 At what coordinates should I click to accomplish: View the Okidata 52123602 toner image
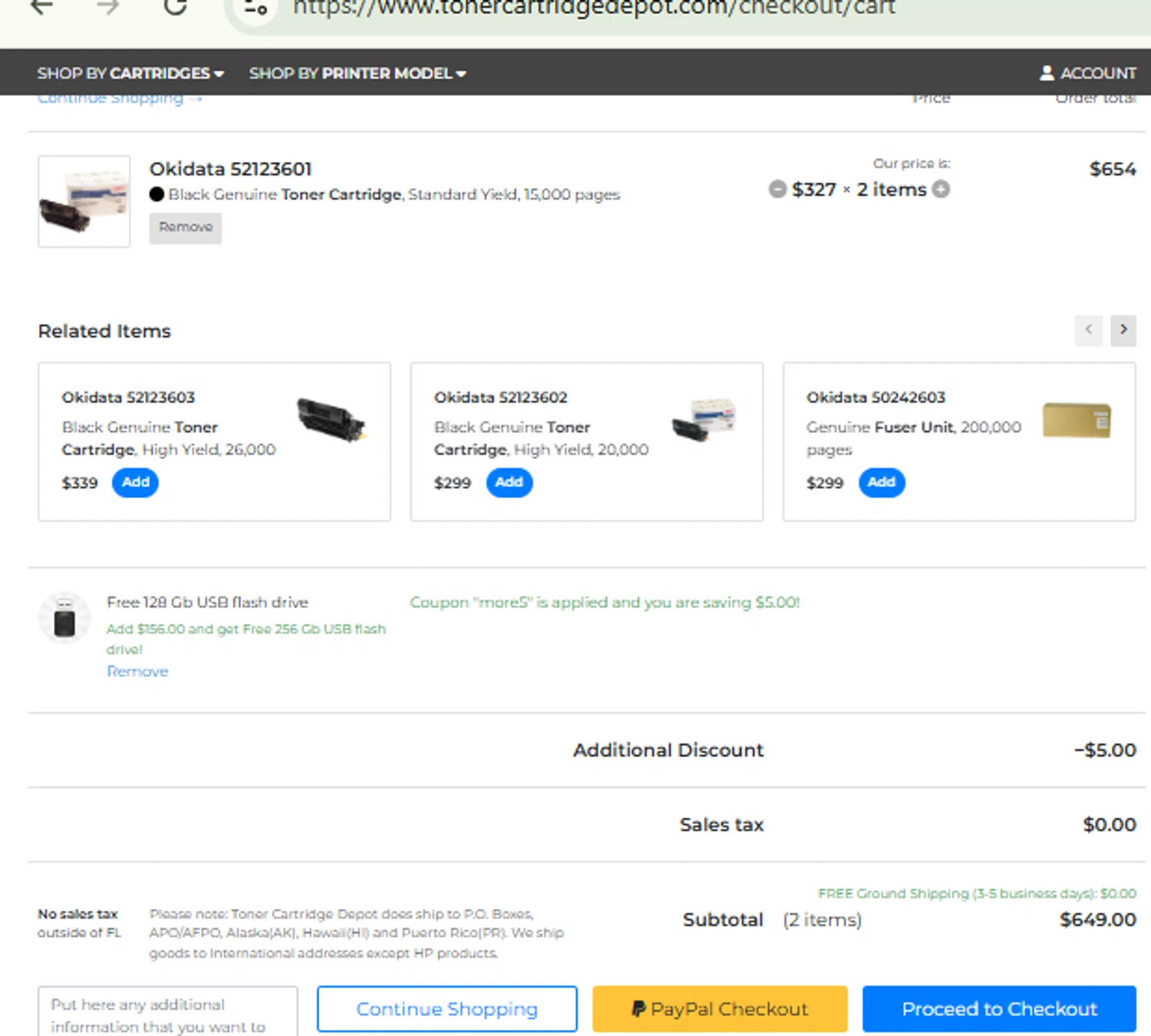pyautogui.click(x=704, y=420)
